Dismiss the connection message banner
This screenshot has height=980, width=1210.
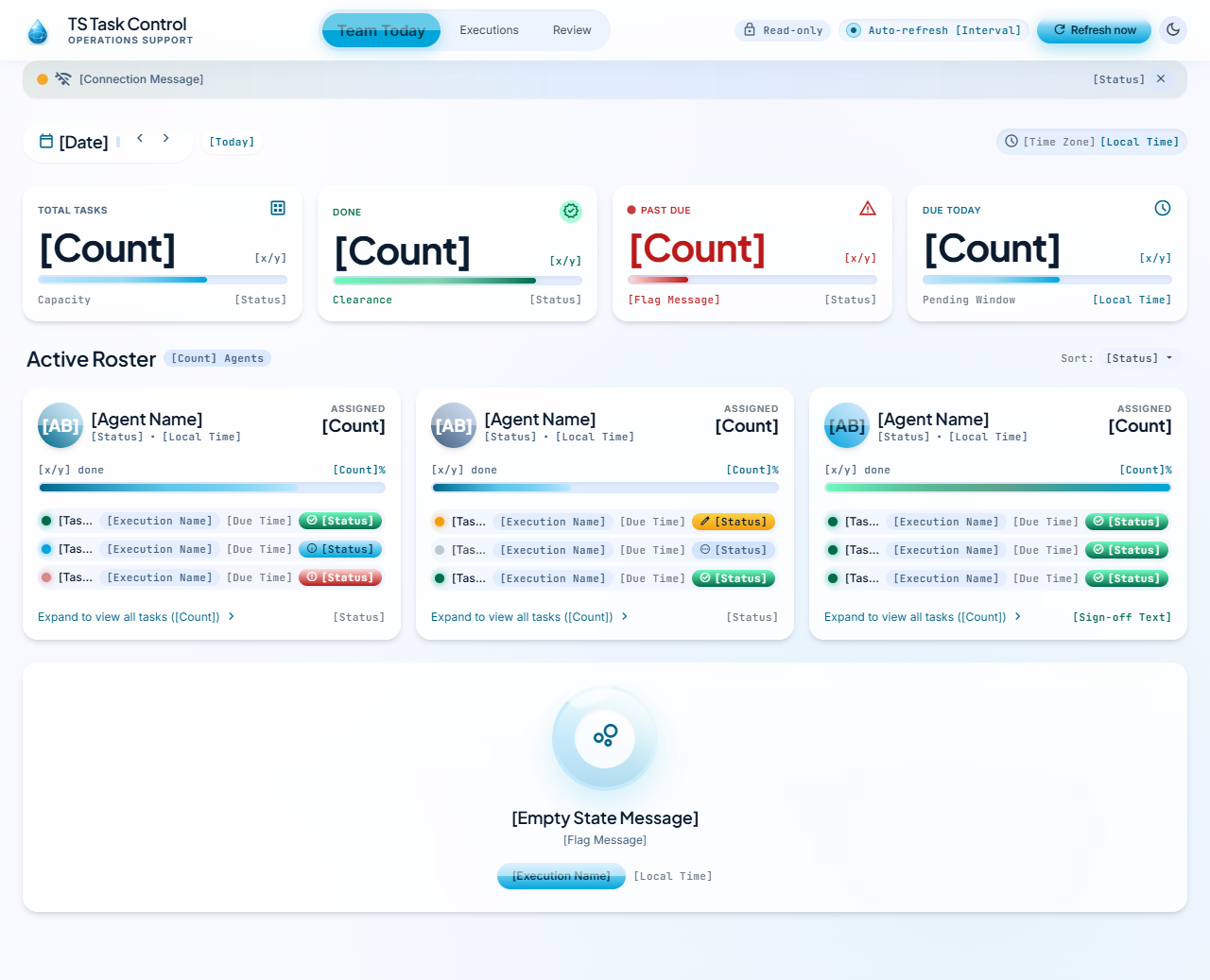(1161, 79)
